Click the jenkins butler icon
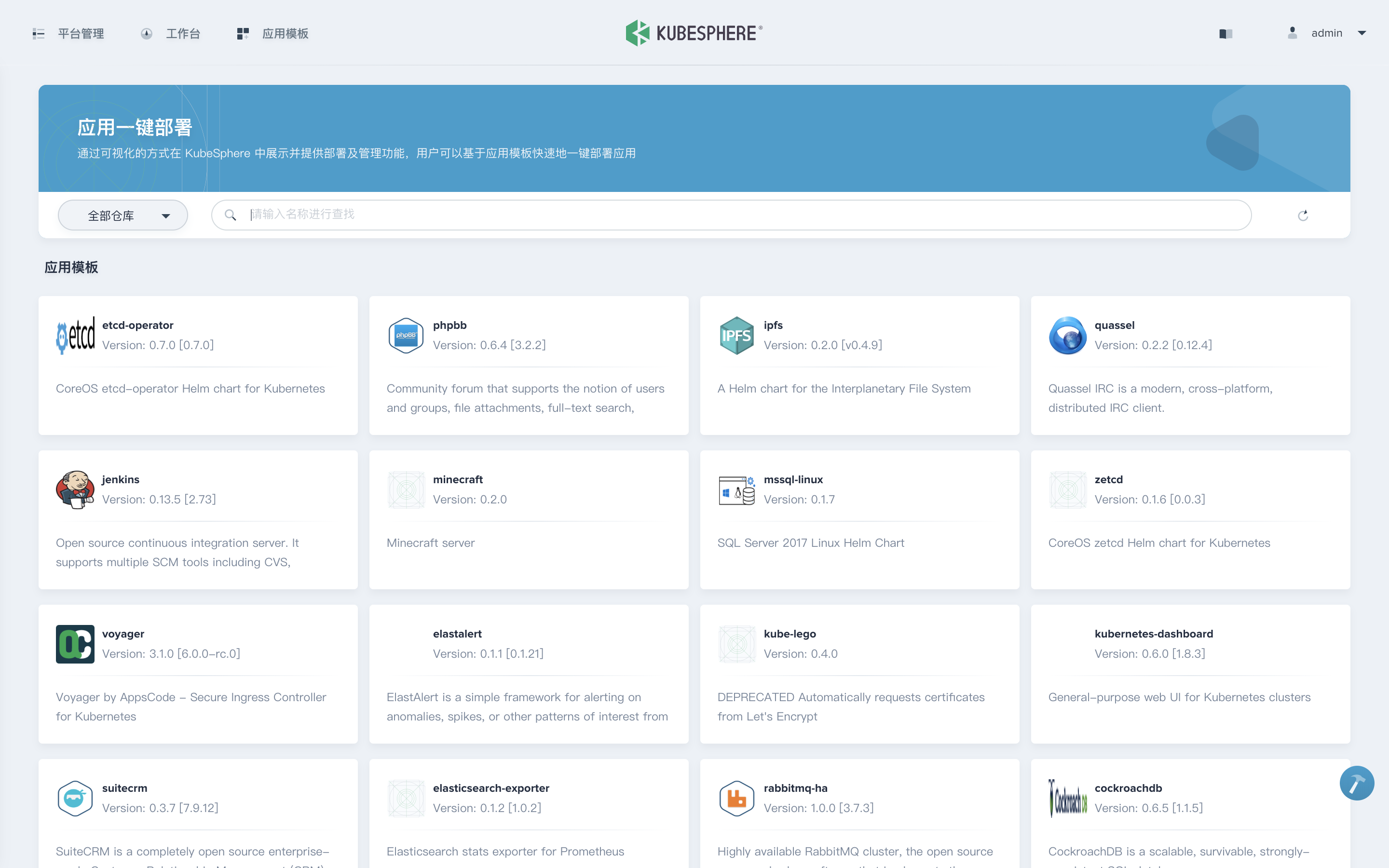This screenshot has height=868, width=1389. (x=75, y=489)
